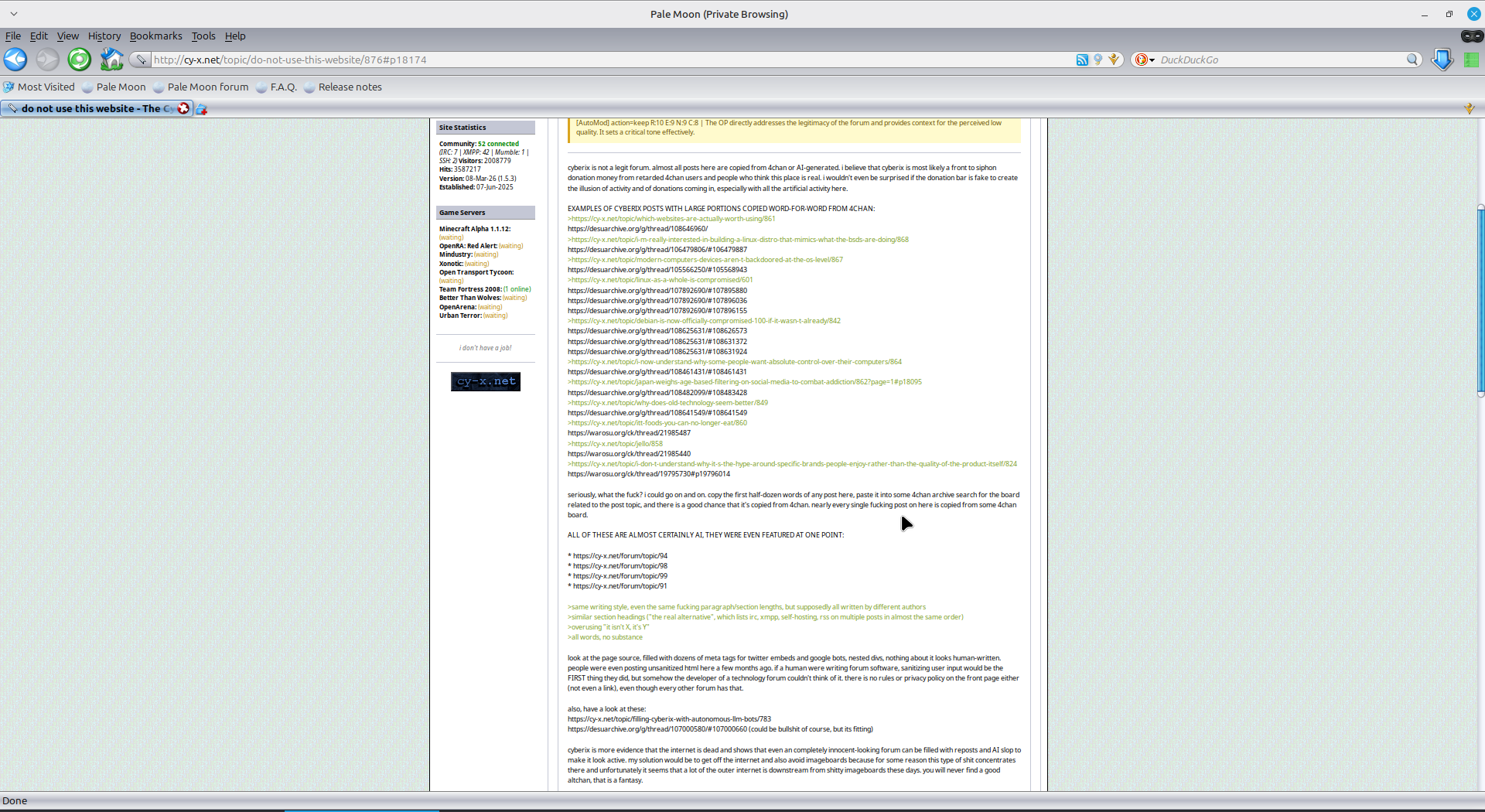This screenshot has width=1485, height=812.
Task: Open the warosu thread/21985440 link
Action: point(629,454)
